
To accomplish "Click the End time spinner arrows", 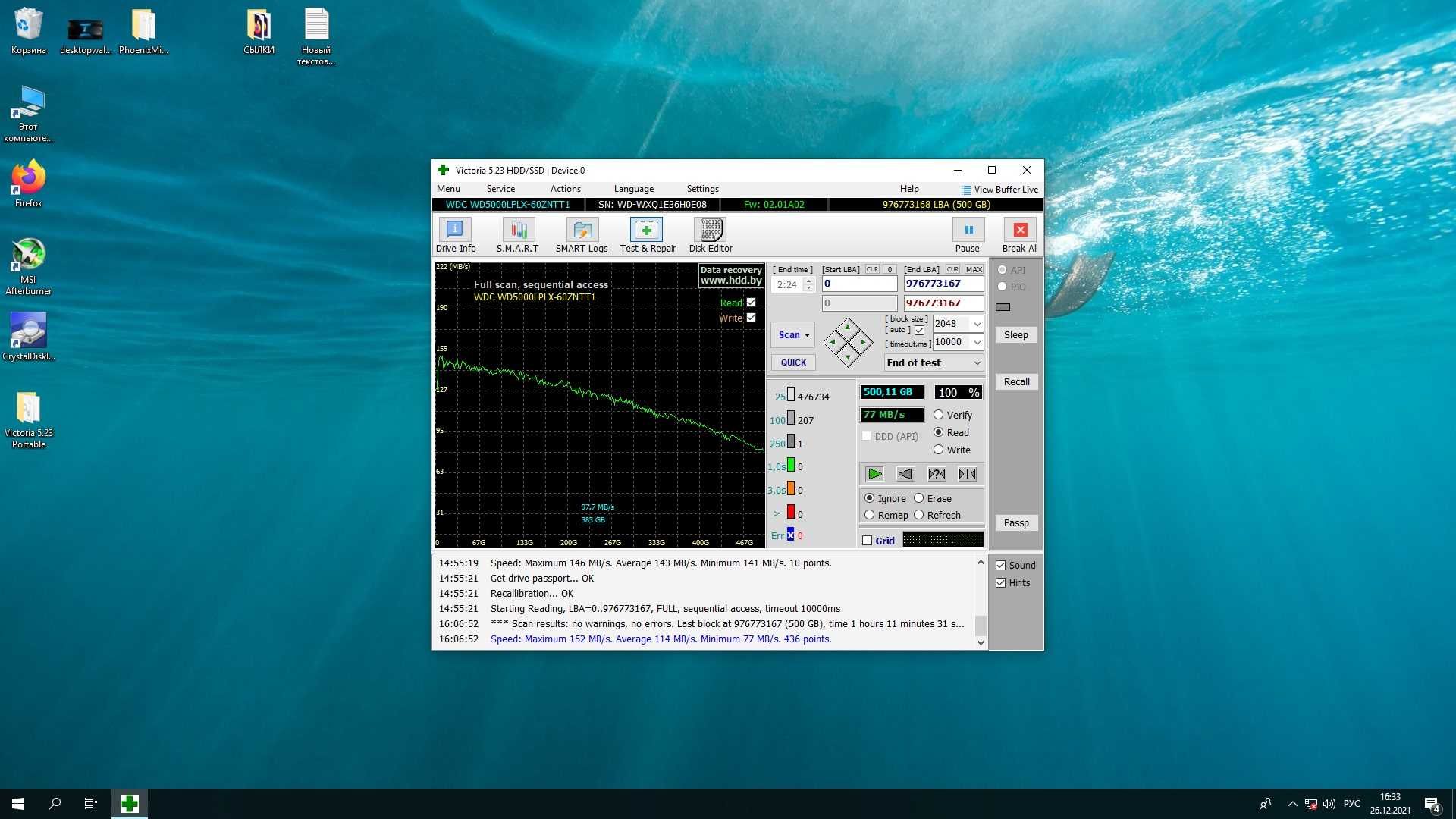I will (x=808, y=285).
